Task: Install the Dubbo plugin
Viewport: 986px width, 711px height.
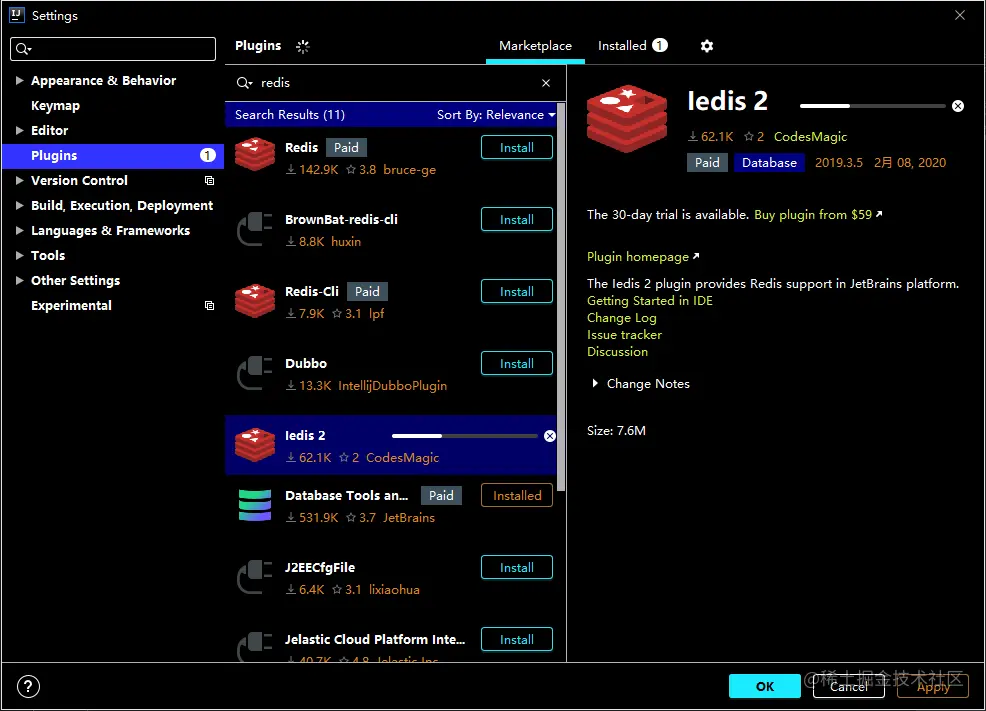Action: coord(517,363)
